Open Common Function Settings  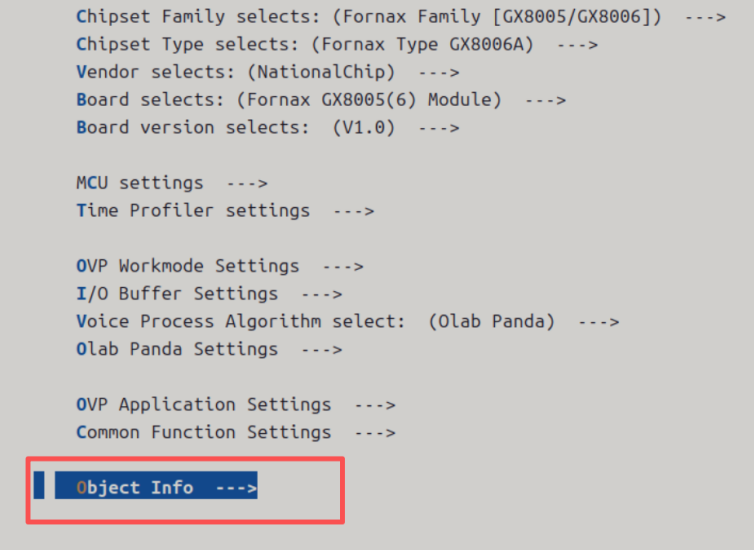click(x=236, y=433)
